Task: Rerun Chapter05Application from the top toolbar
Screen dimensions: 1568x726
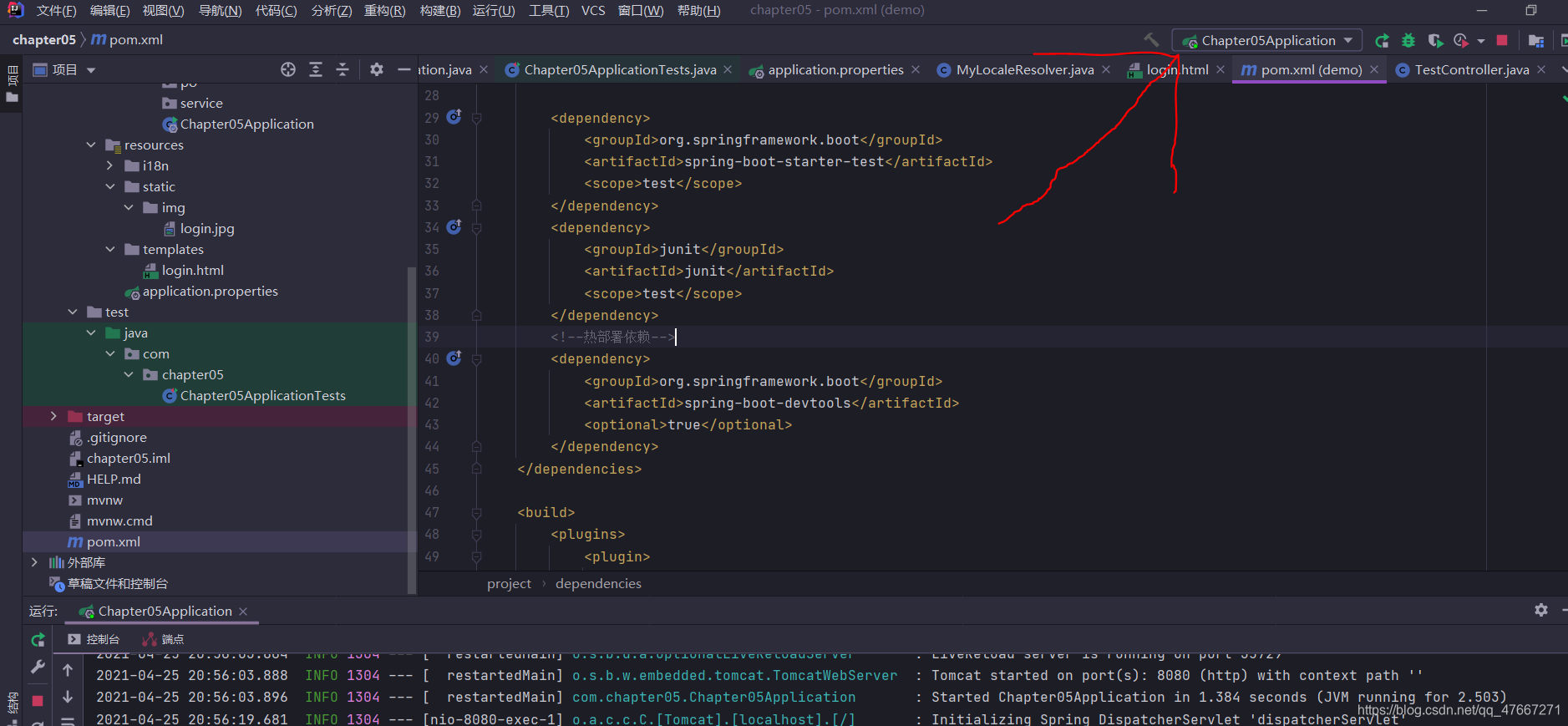Action: 1383,40
